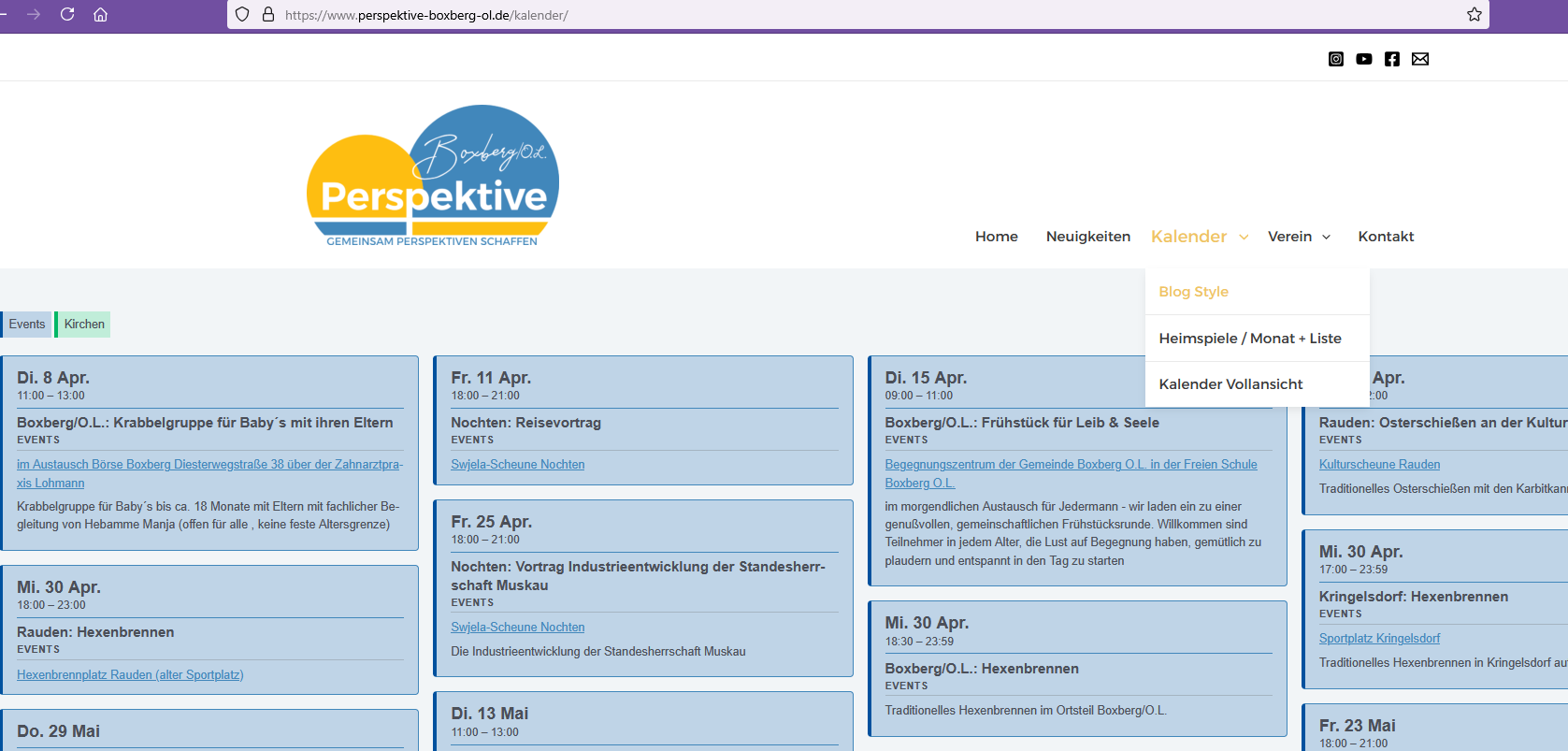Go to the Neuigkeiten page
Screen dimensions: 1568x751
pyautogui.click(x=1087, y=237)
